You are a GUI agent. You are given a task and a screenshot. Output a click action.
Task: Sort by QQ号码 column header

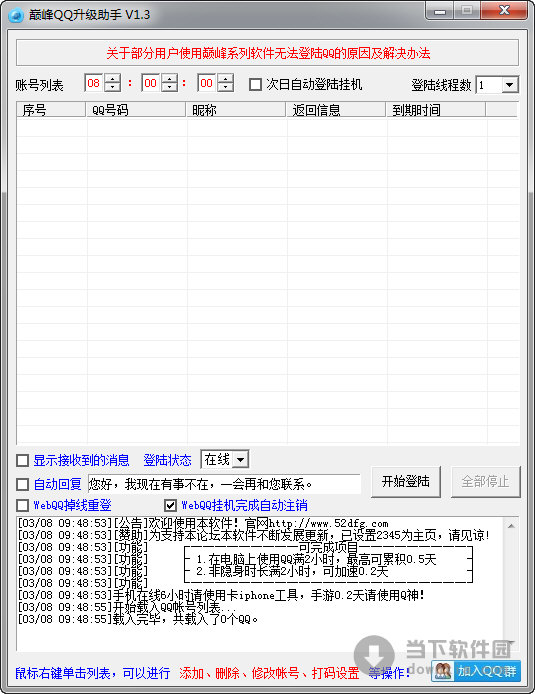(x=136, y=110)
